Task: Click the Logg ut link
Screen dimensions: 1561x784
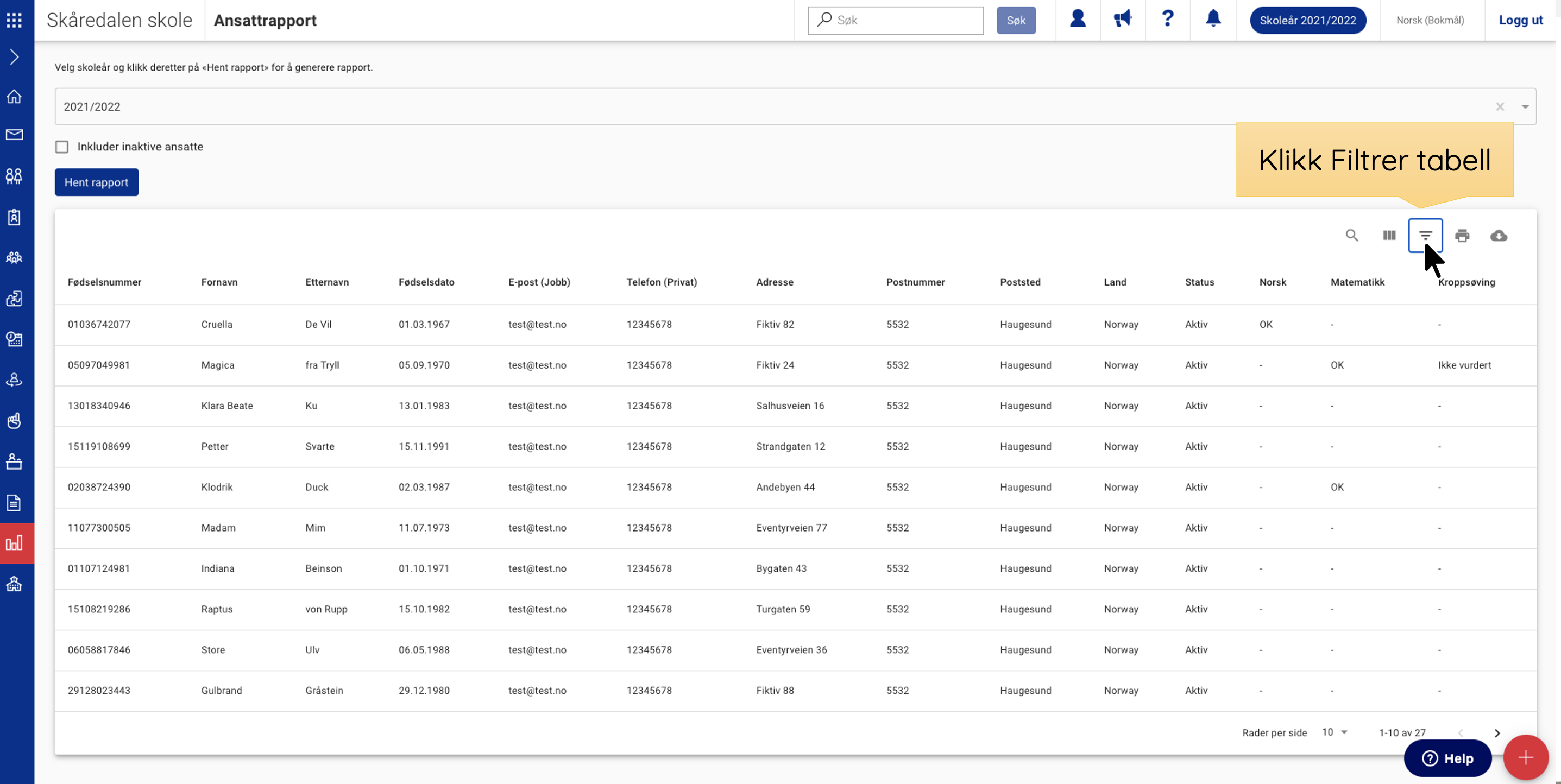Action: 1520,20
